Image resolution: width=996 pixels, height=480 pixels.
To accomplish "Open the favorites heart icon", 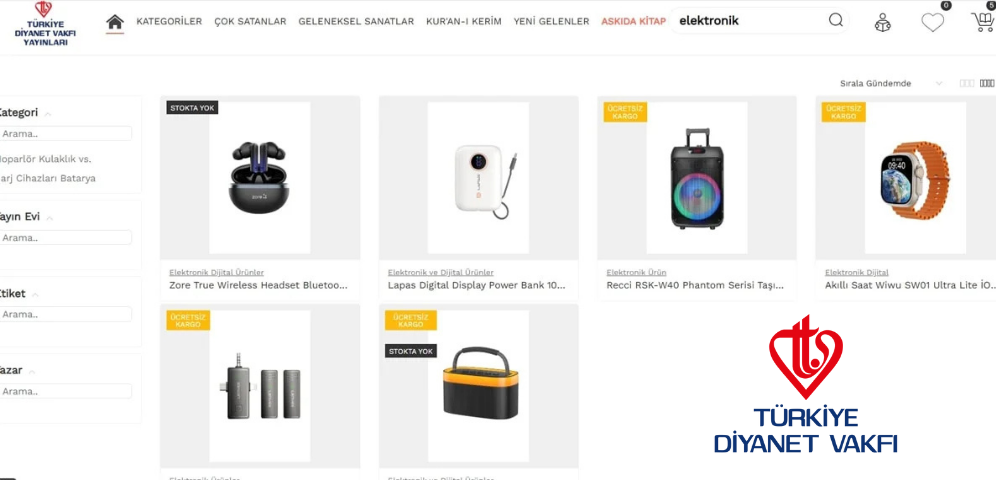I will click(932, 22).
